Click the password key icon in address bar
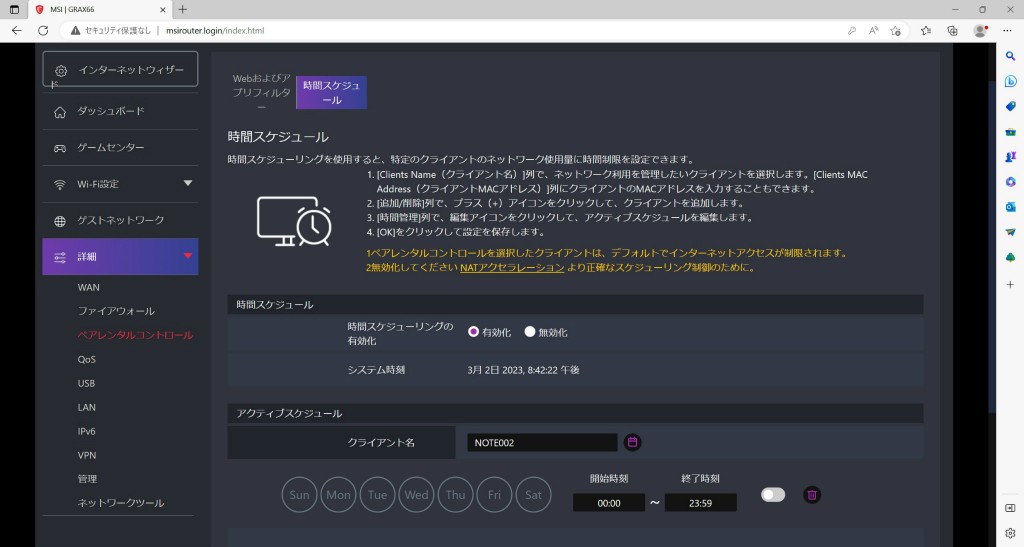 [852, 30]
